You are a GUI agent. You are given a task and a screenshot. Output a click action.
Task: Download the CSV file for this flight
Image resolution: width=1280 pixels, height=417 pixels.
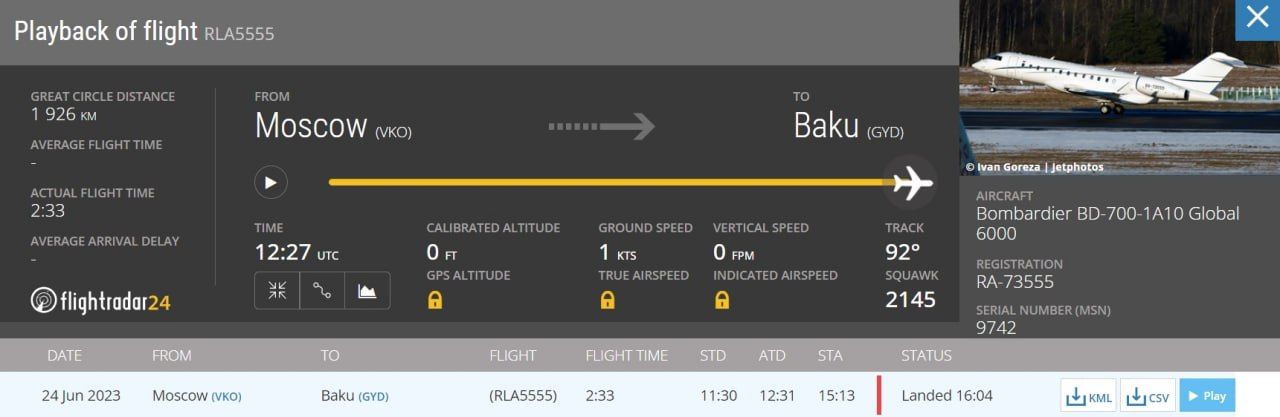click(x=1147, y=396)
